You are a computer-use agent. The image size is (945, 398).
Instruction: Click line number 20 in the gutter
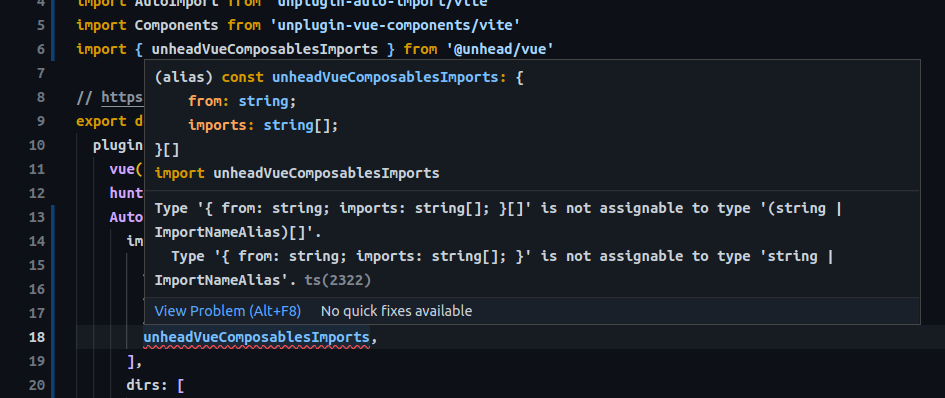(x=37, y=385)
